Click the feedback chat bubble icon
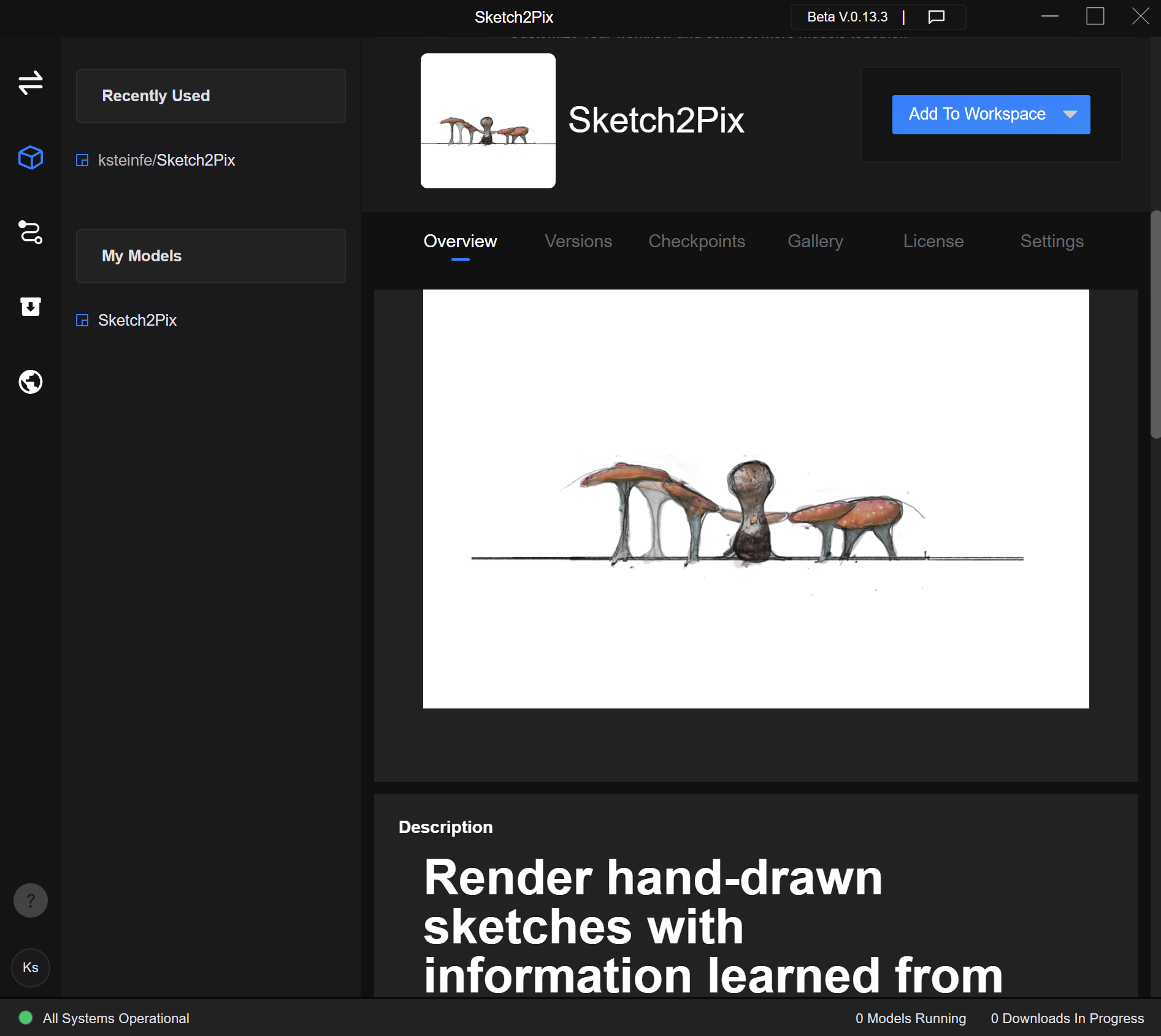The width and height of the screenshot is (1161, 1036). click(x=936, y=17)
